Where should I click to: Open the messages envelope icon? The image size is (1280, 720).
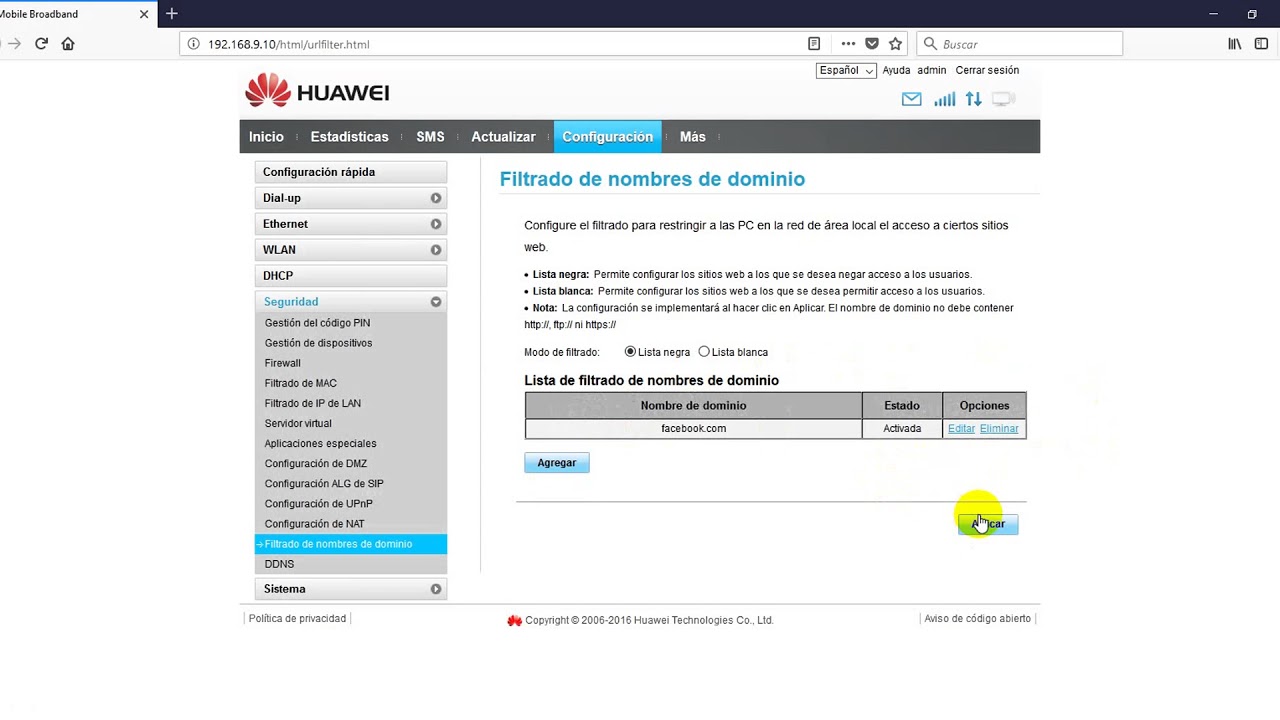click(911, 99)
